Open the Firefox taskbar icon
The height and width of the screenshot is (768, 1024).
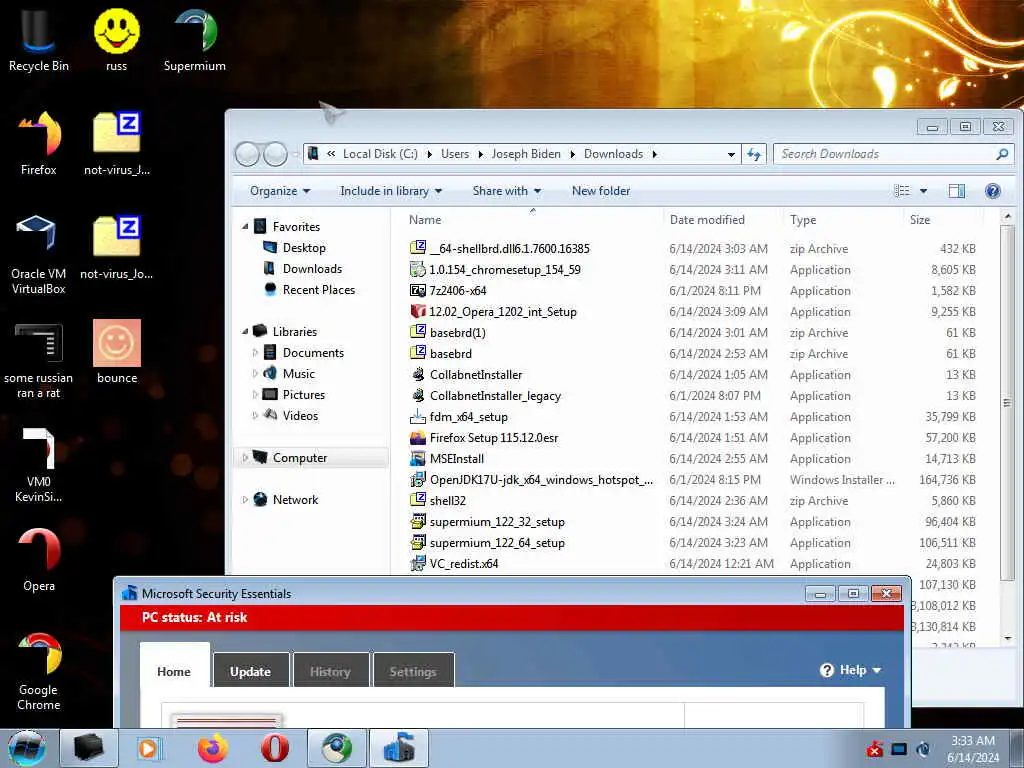coord(213,748)
